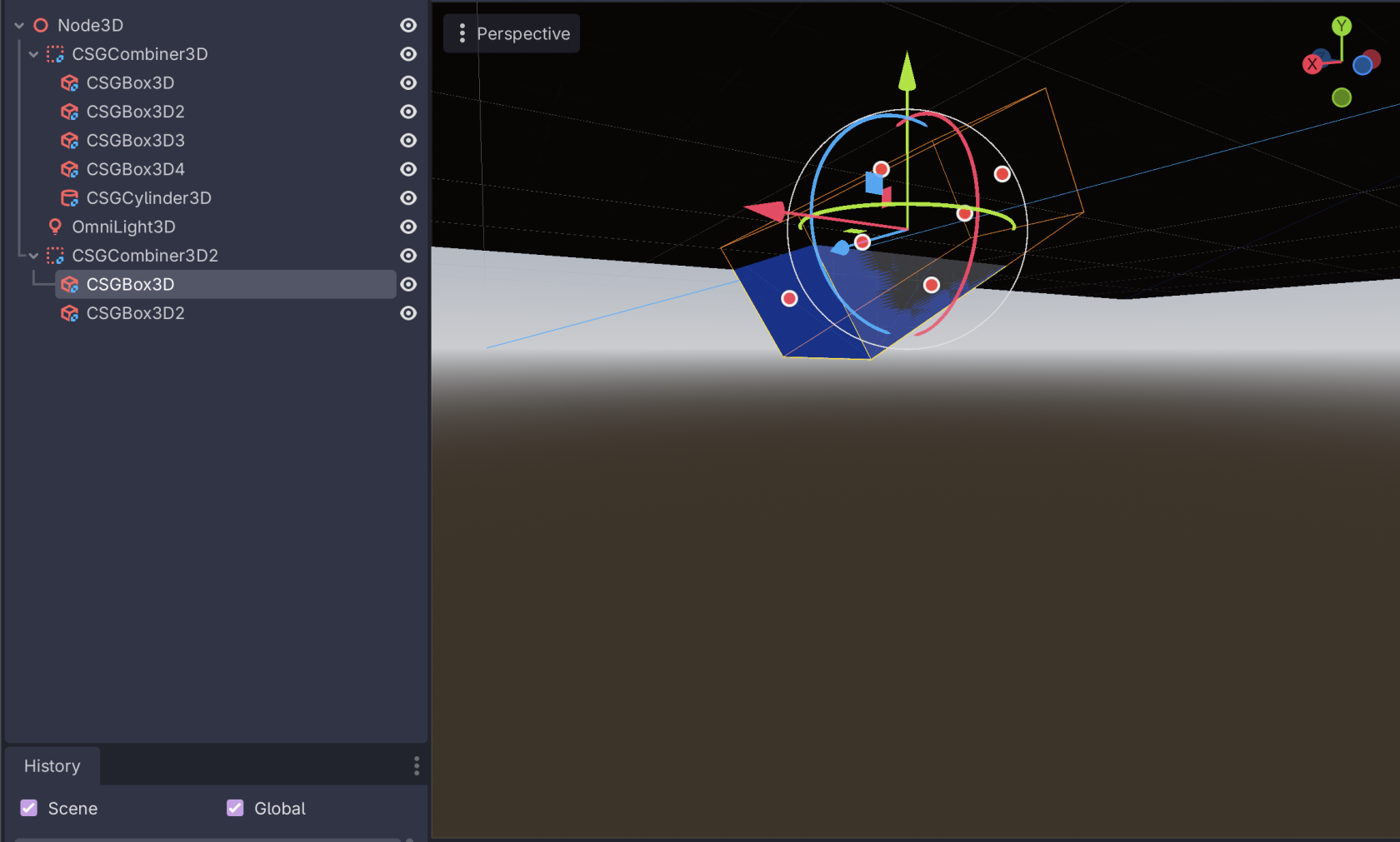
Task: Open the Perspective view menu
Action: coord(511,33)
